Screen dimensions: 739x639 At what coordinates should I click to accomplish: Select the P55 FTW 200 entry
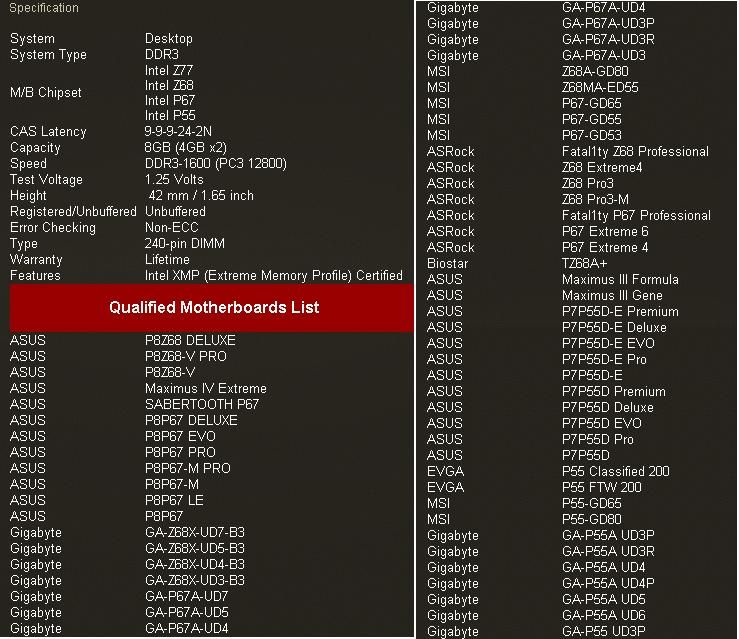(x=602, y=488)
